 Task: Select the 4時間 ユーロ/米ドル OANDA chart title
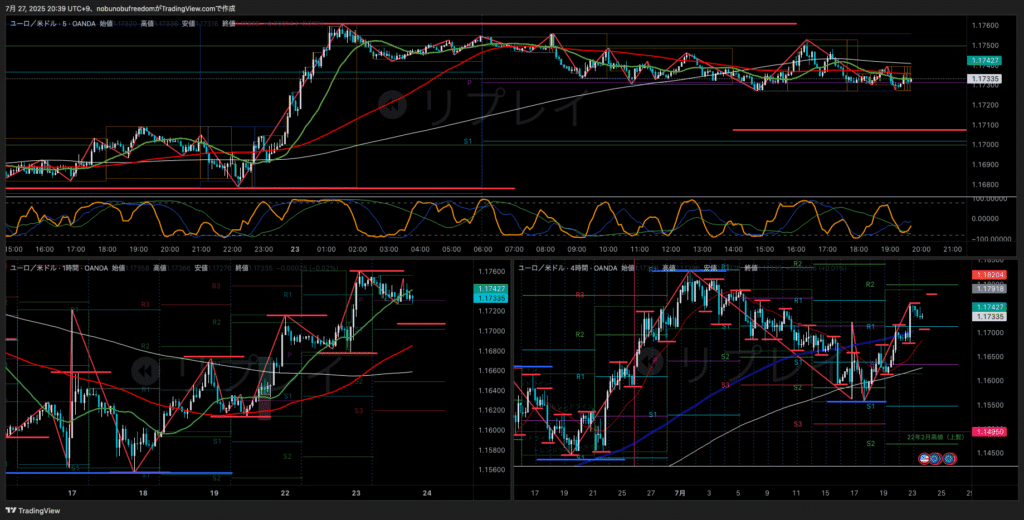point(567,268)
